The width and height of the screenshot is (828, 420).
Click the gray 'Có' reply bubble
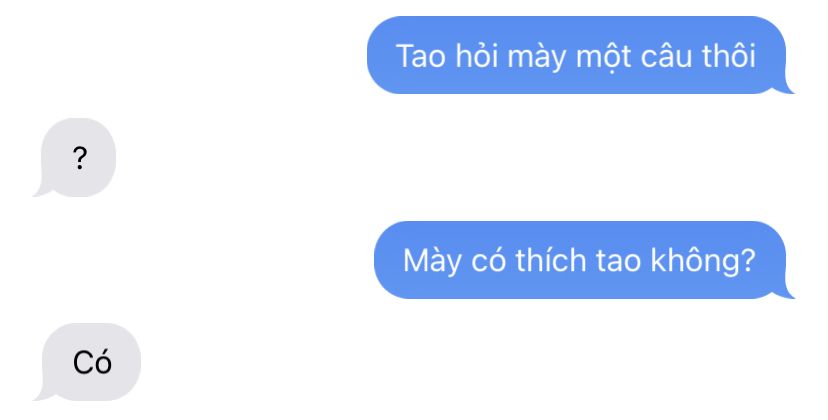pyautogui.click(x=91, y=362)
